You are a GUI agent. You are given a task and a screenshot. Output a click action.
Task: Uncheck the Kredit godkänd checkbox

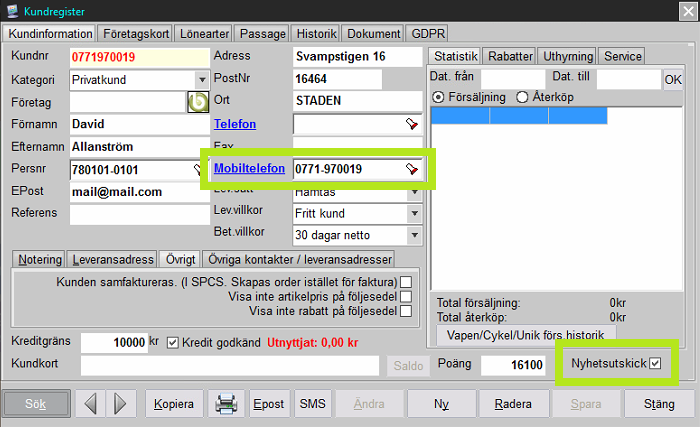click(x=172, y=342)
